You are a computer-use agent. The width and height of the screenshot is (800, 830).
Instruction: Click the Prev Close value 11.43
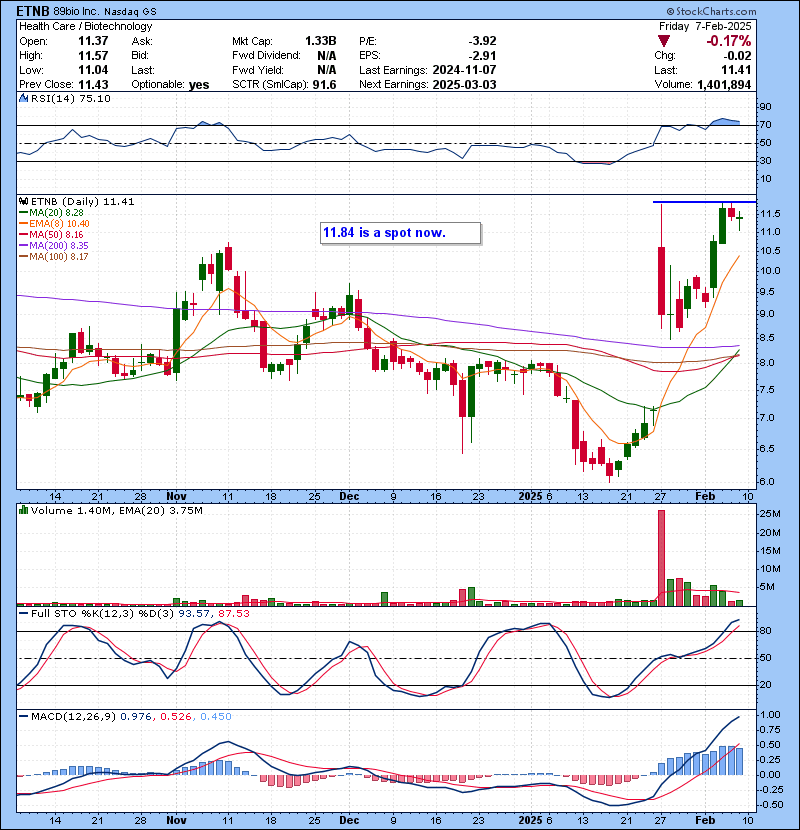[93, 85]
